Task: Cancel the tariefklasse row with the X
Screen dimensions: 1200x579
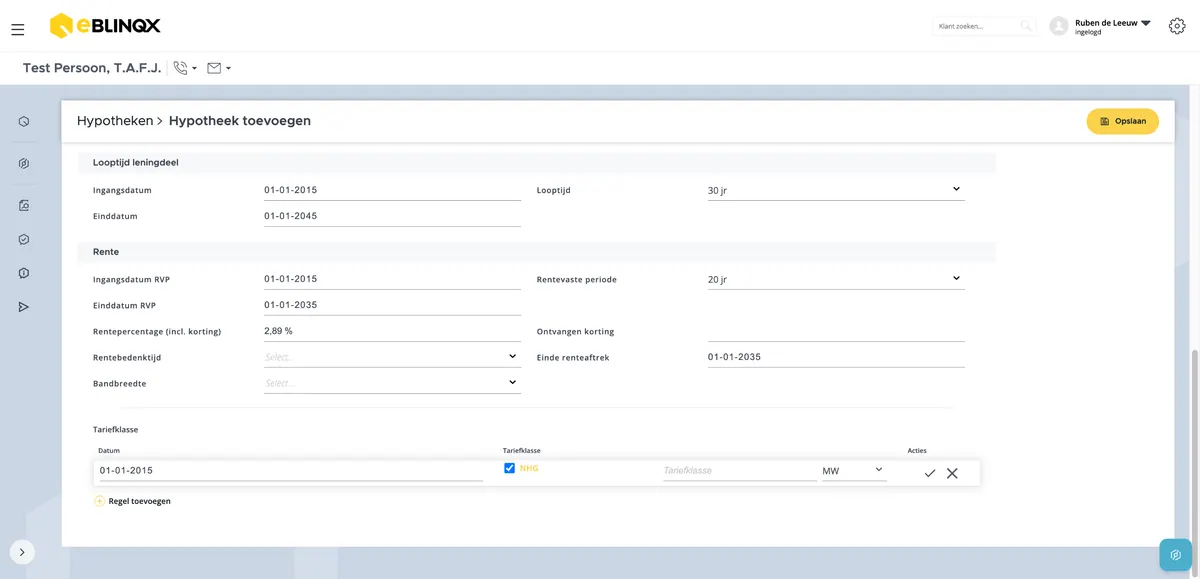Action: coord(952,473)
